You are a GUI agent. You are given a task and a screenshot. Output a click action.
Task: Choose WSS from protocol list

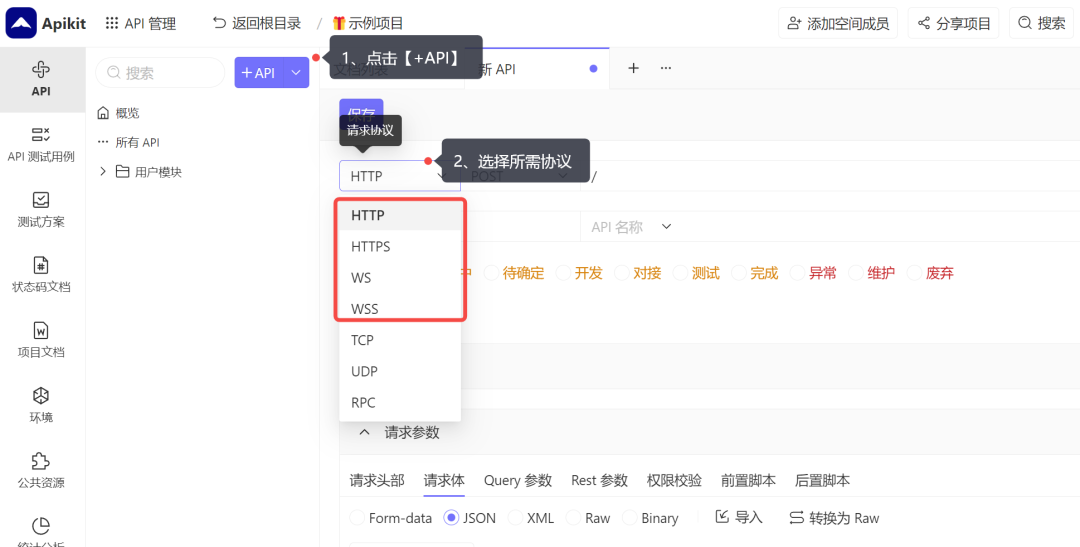[x=399, y=309]
